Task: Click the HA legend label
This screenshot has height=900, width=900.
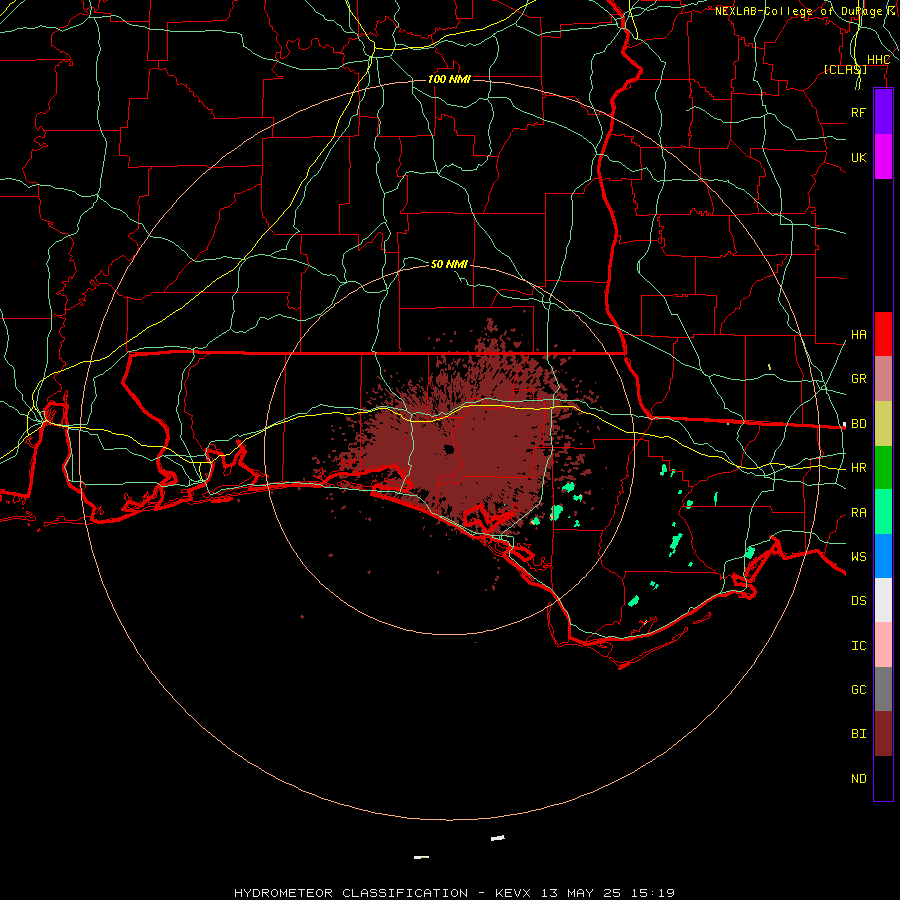Action: tap(859, 335)
